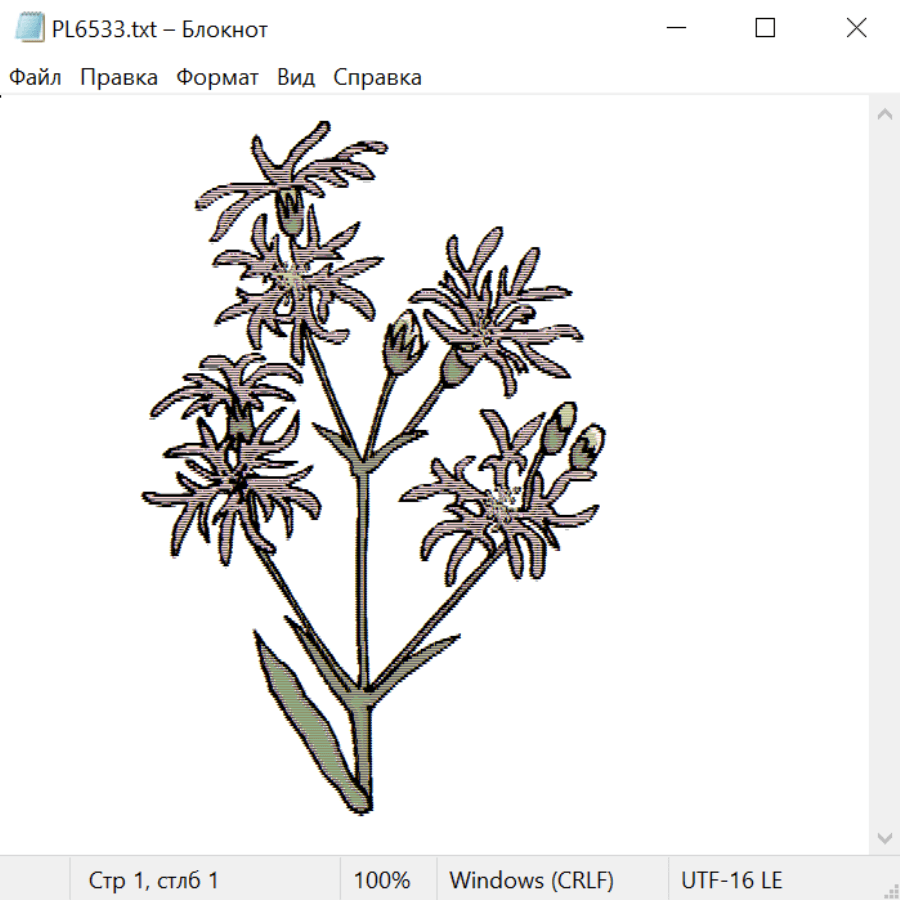
Task: Click the Windows (CRLF) status field
Action: 531,880
